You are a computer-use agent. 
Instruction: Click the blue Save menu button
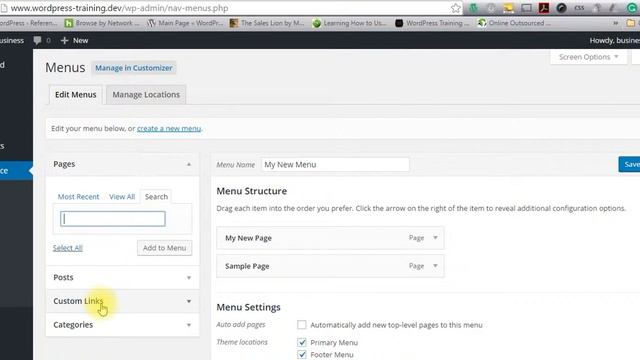629,164
